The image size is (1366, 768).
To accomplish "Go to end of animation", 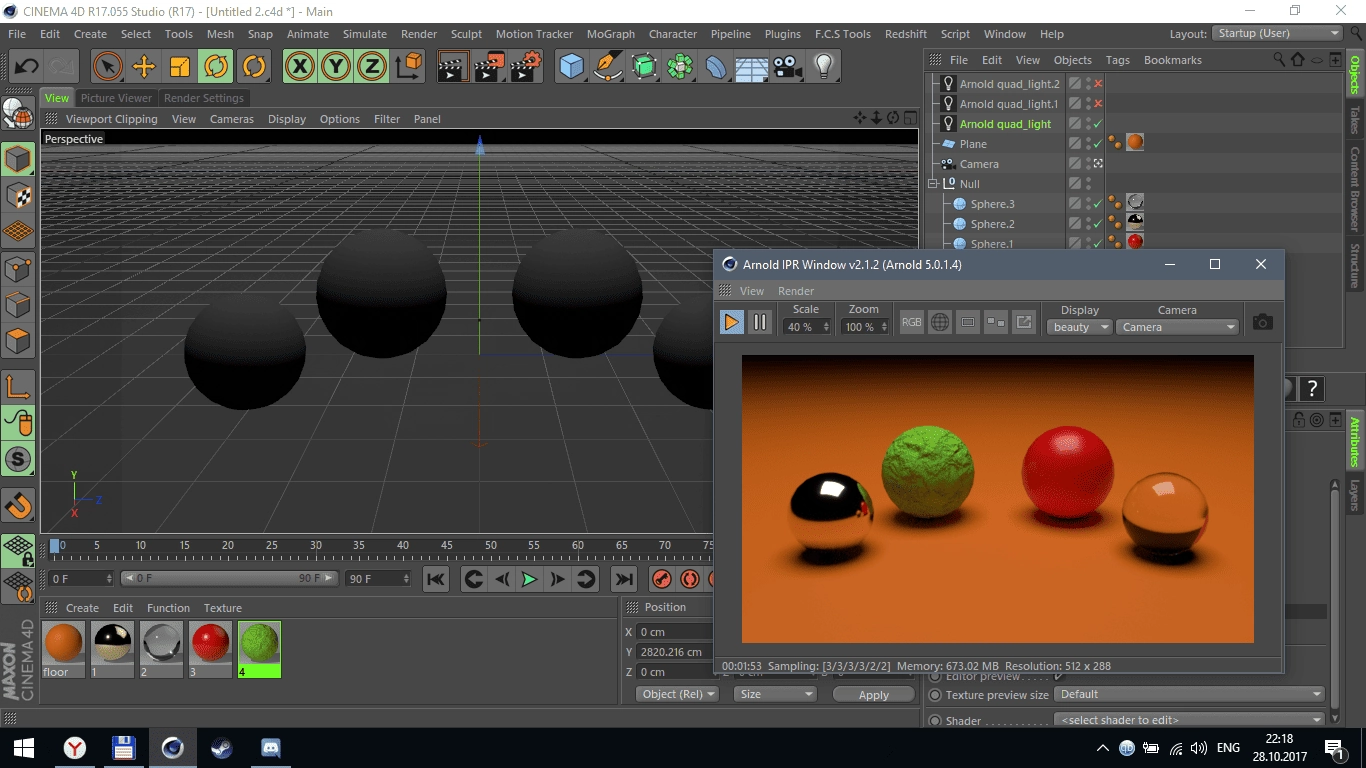I will (624, 579).
